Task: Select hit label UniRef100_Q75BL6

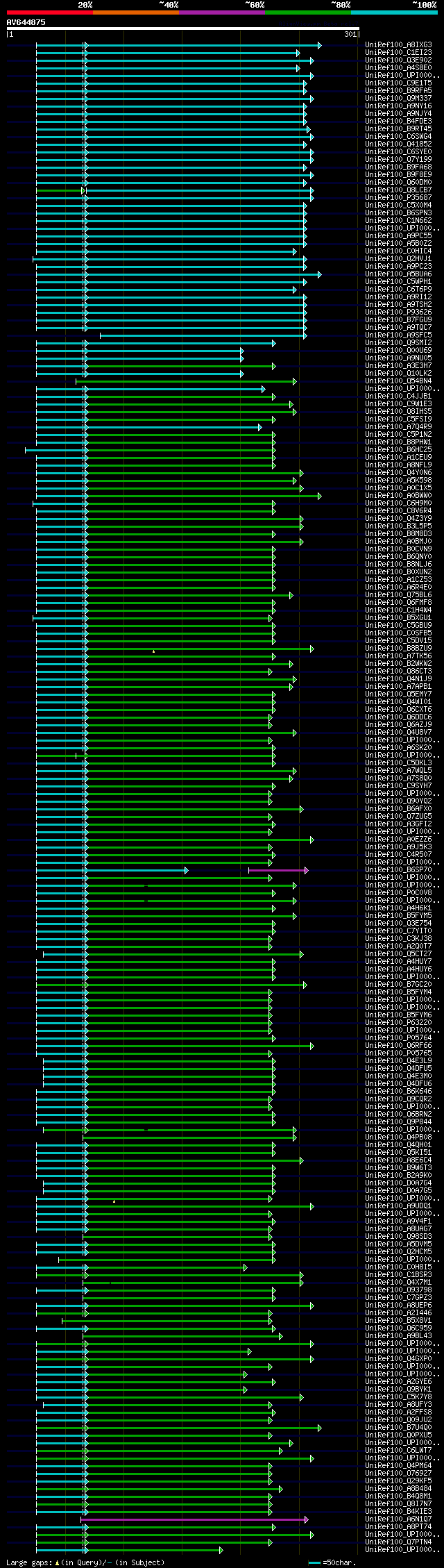Action: tap(398, 595)
